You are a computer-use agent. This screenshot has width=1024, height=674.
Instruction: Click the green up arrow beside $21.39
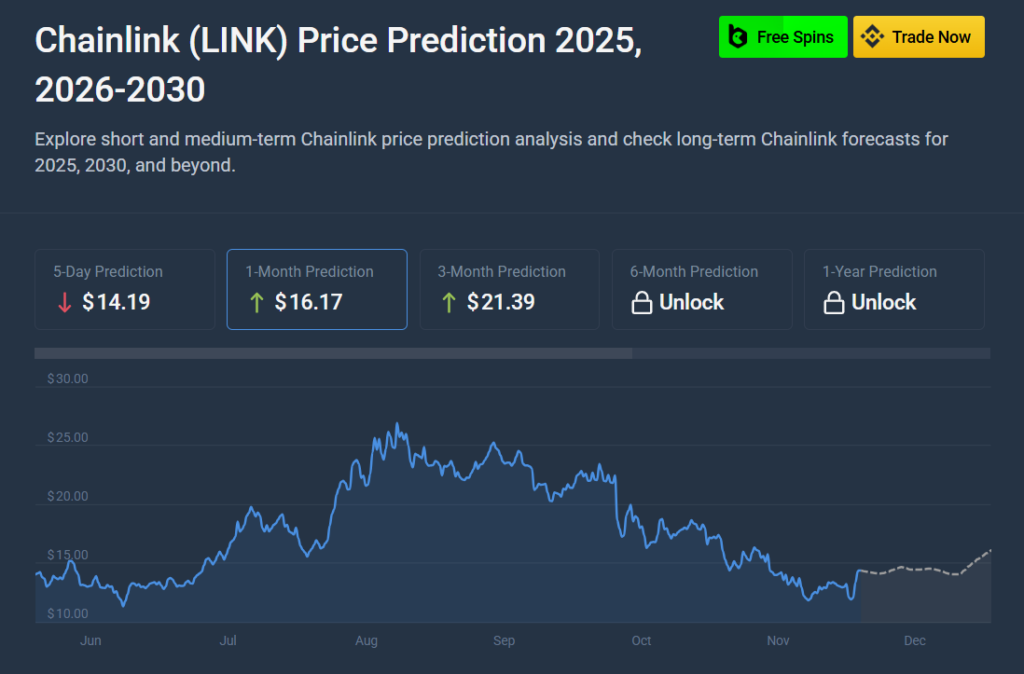[449, 303]
